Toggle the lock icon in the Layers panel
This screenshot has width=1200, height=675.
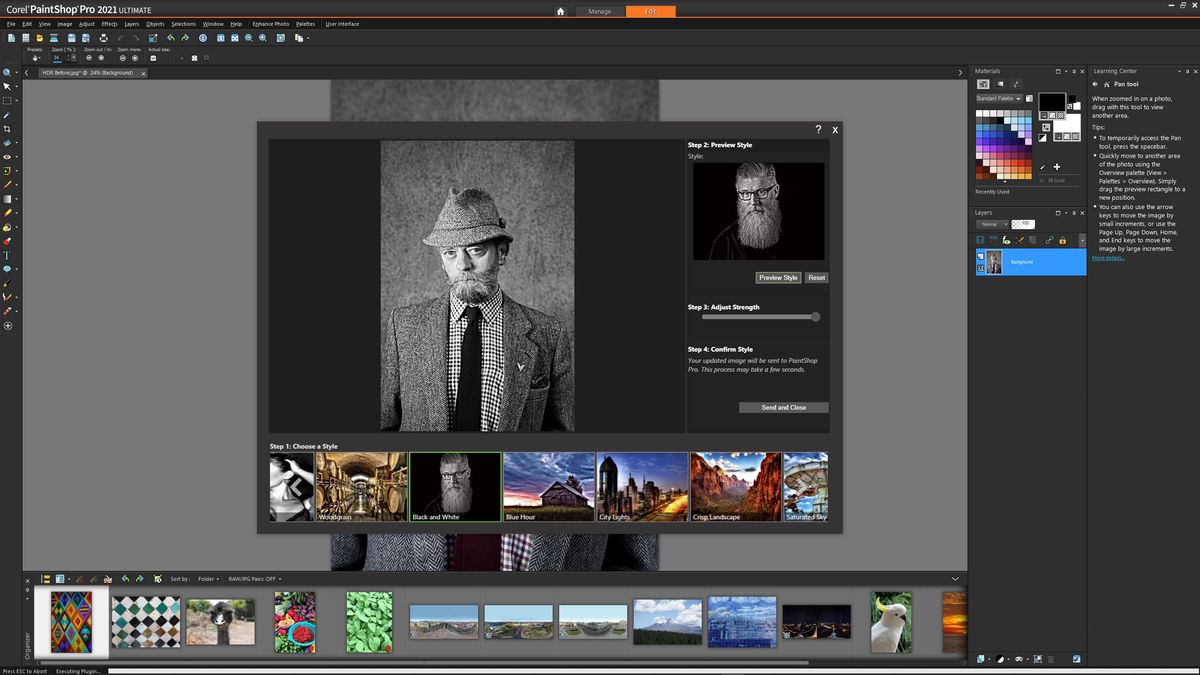pos(1062,240)
